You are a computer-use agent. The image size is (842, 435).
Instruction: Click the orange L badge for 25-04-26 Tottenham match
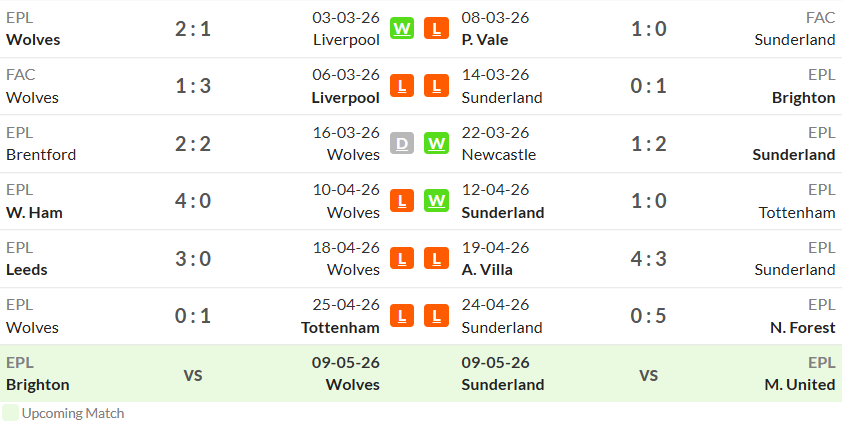pyautogui.click(x=402, y=316)
